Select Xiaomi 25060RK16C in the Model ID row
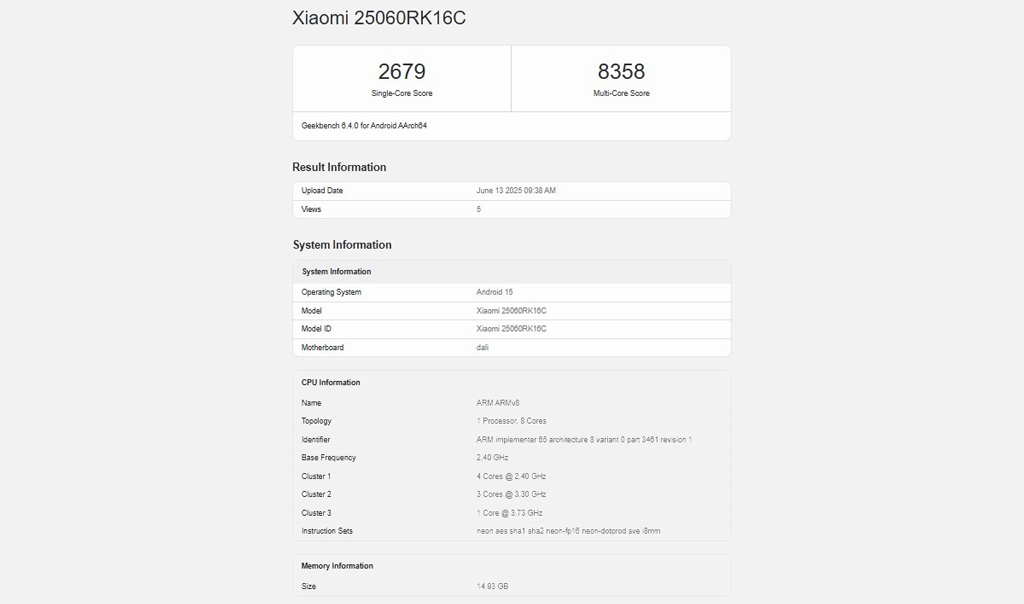 511,328
